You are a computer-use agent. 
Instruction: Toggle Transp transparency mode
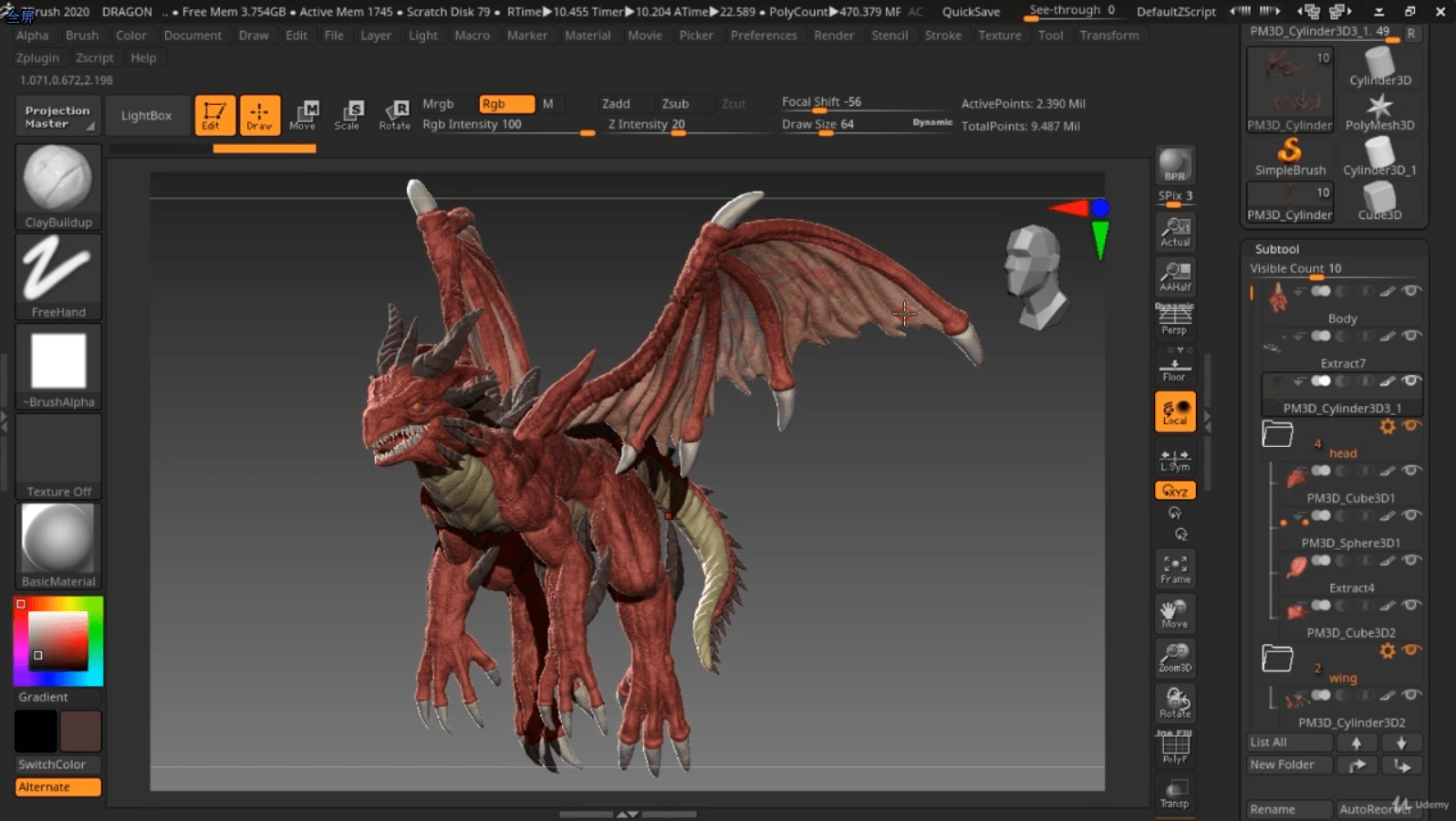click(1175, 793)
